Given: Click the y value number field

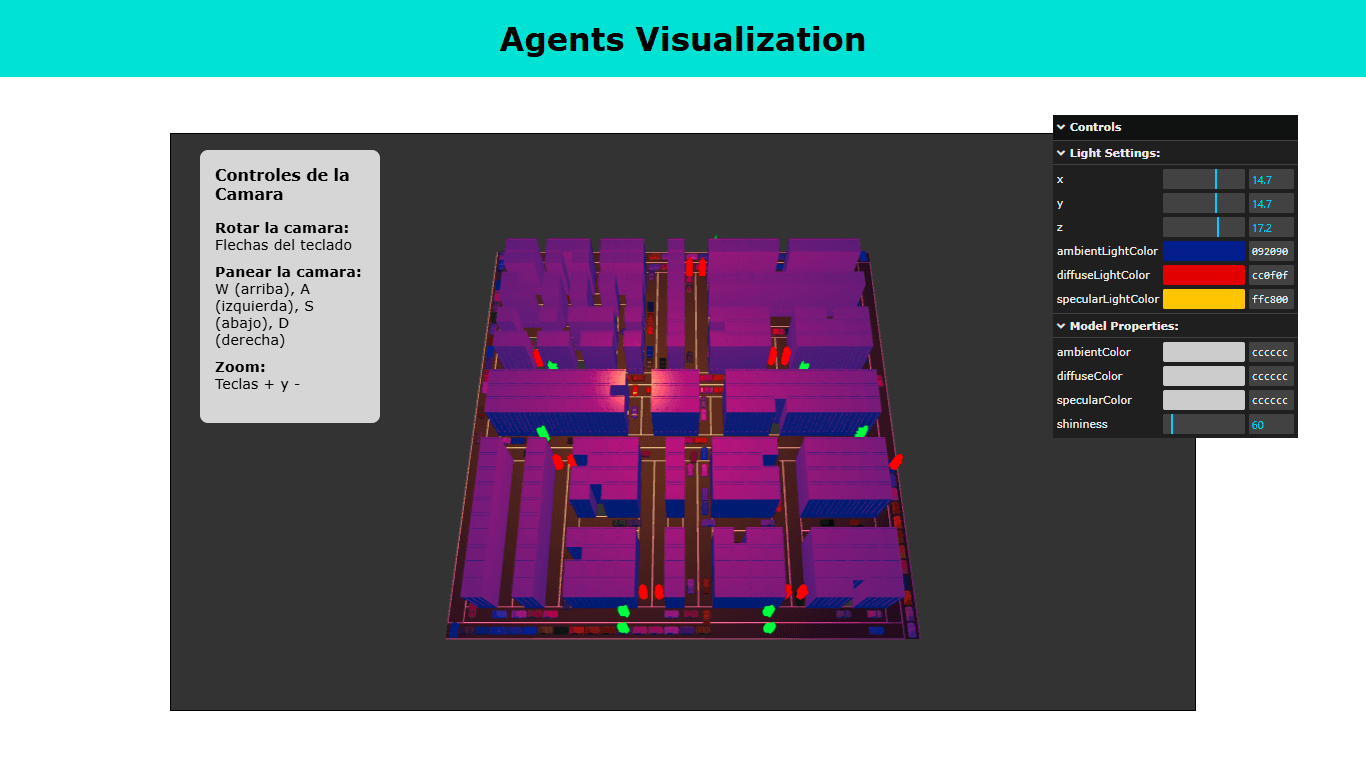Looking at the screenshot, I should (x=1271, y=204).
